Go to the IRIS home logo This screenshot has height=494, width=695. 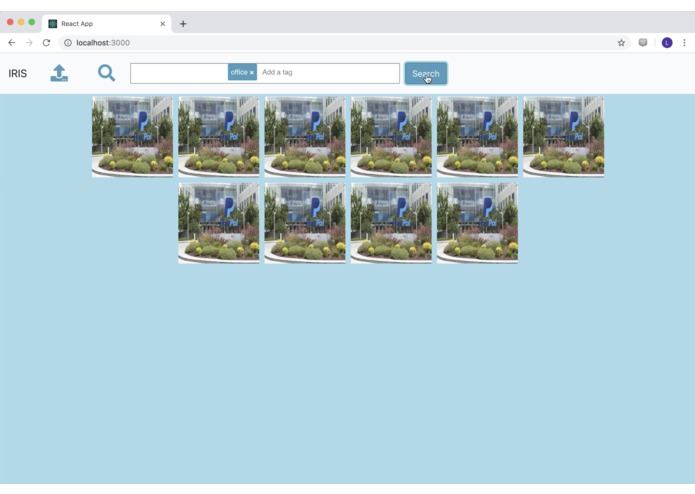pos(18,74)
